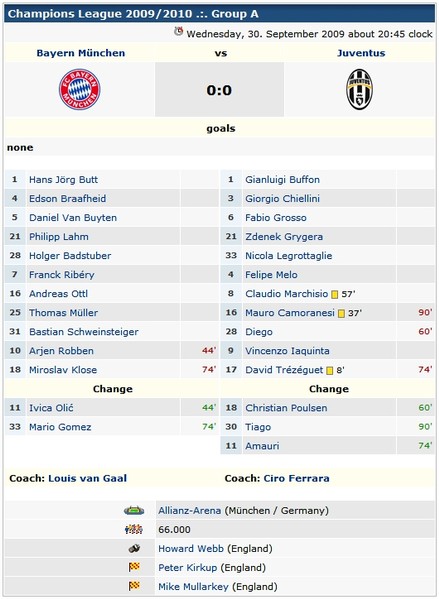Click the yellow card icon next to Claudio Marchisio

pos(335,294)
